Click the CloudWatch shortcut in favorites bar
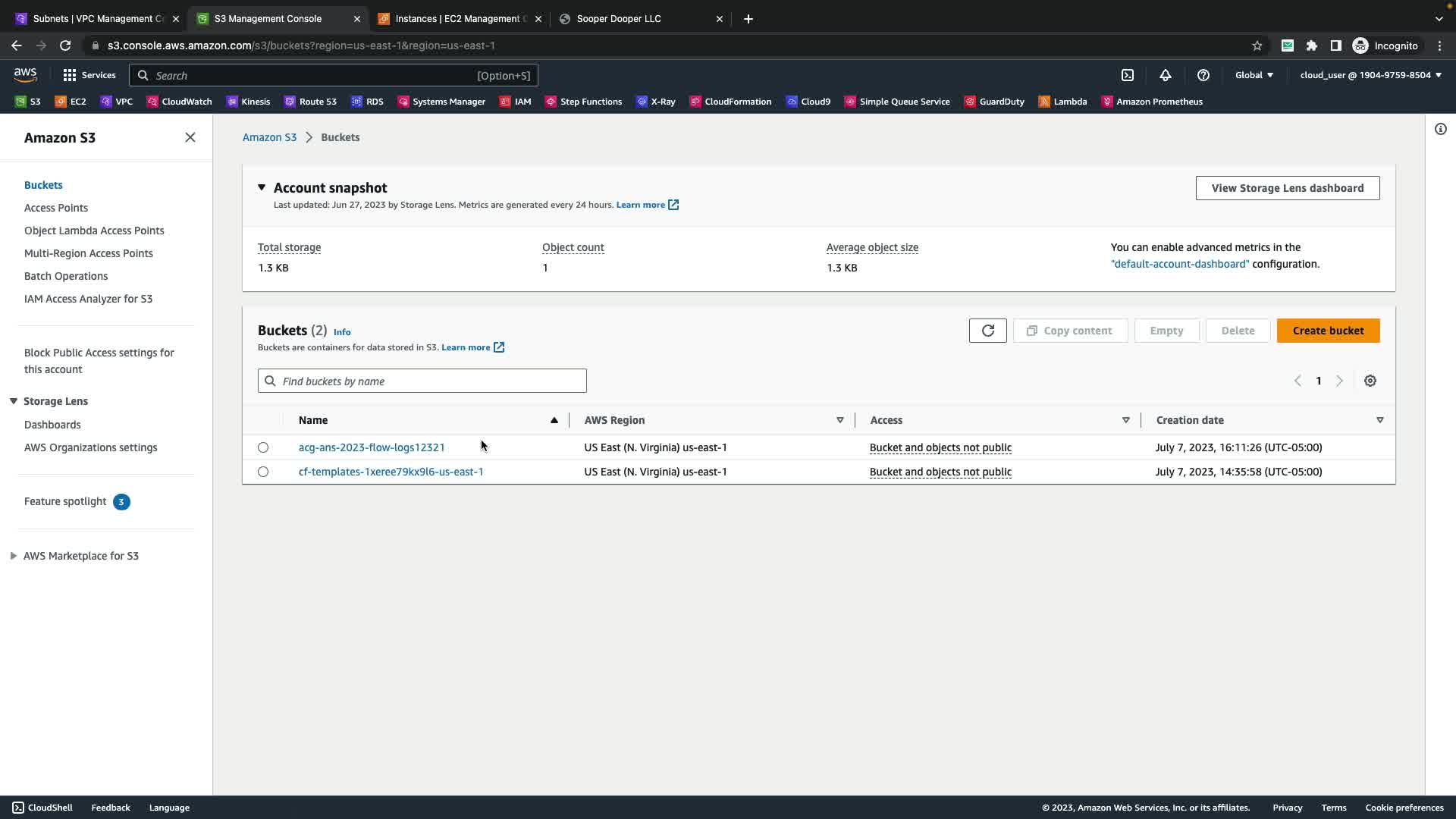Viewport: 1456px width, 819px height. pos(179,102)
